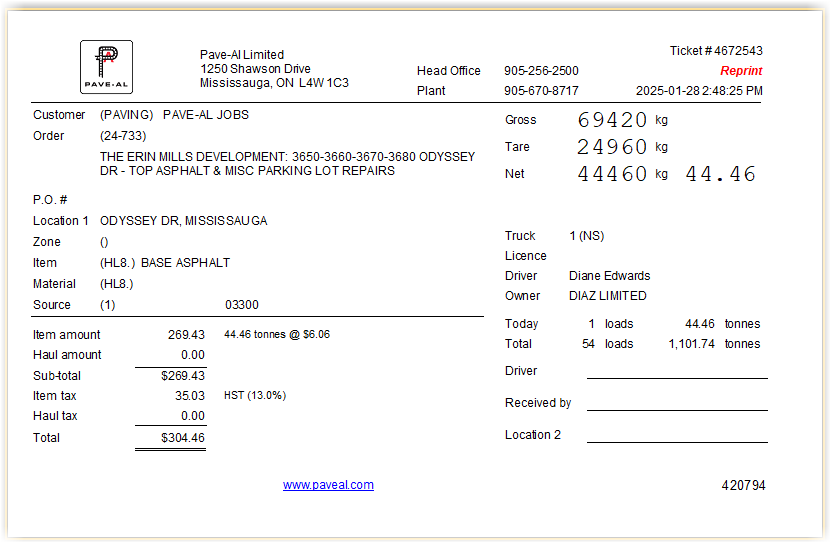Click the Received by signature line
The height and width of the screenshot is (543, 831).
677,405
